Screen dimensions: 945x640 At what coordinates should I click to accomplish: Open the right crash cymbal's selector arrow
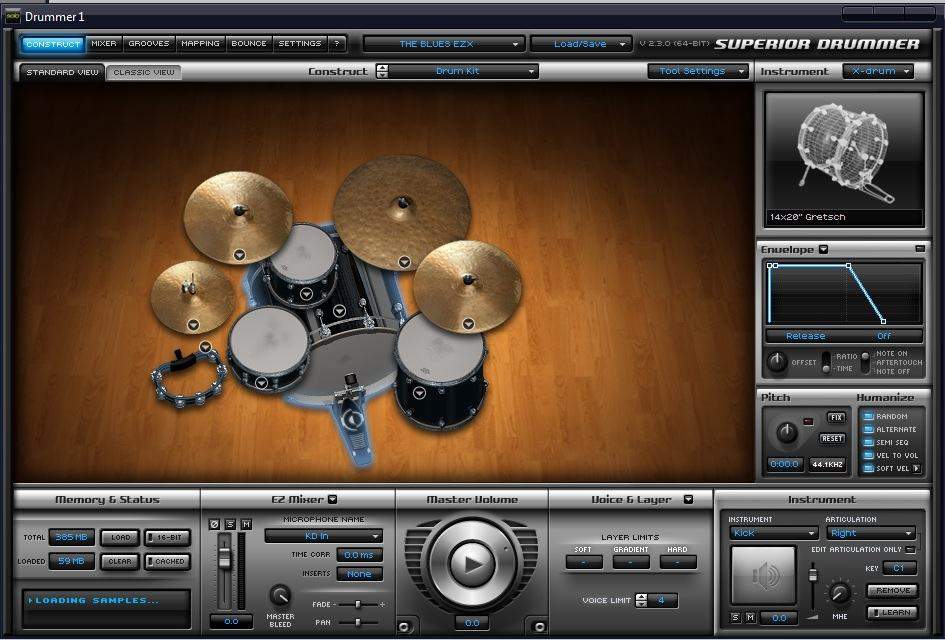point(468,324)
